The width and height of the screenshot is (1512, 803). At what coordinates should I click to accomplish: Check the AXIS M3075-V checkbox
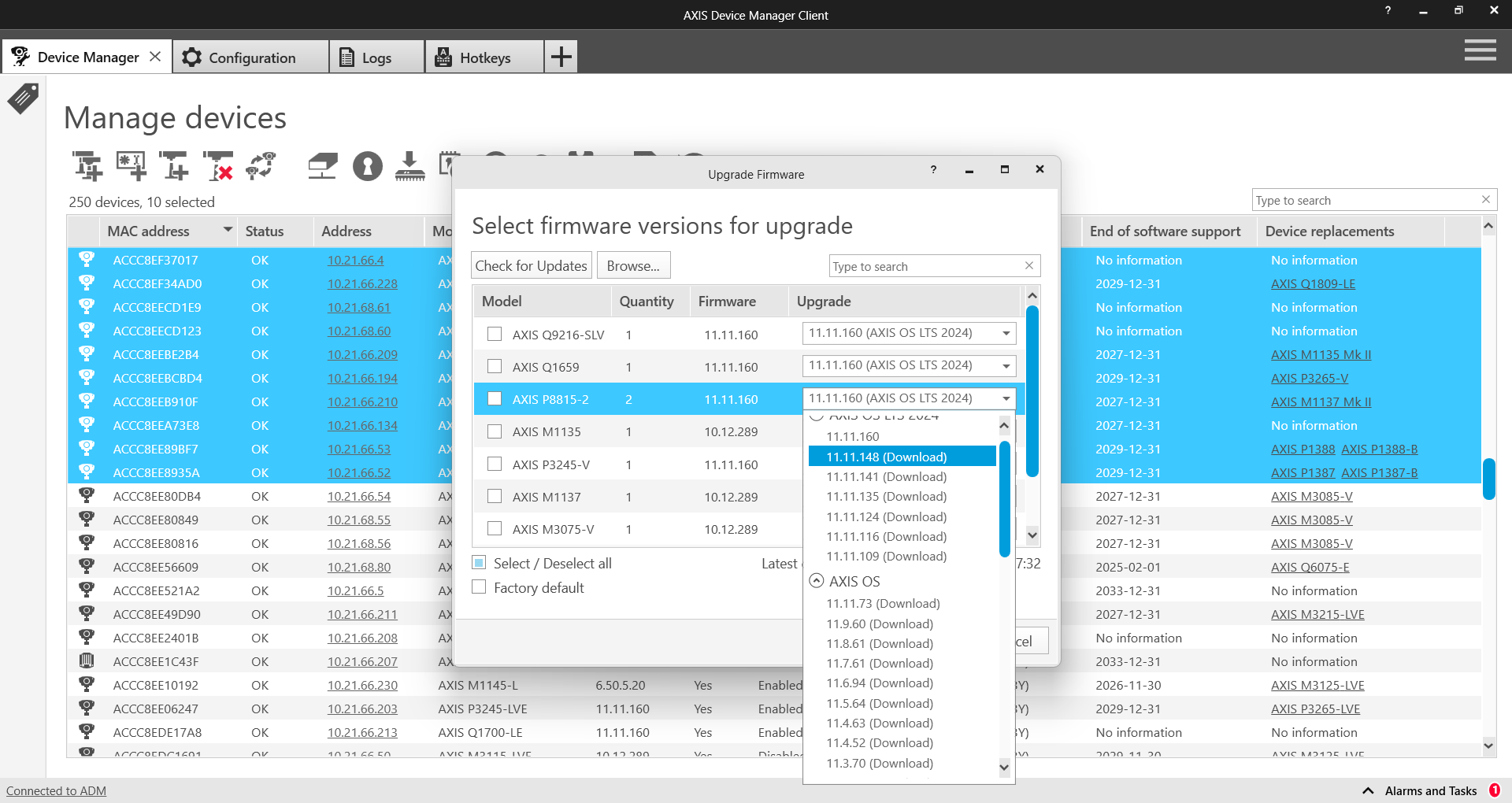(495, 528)
